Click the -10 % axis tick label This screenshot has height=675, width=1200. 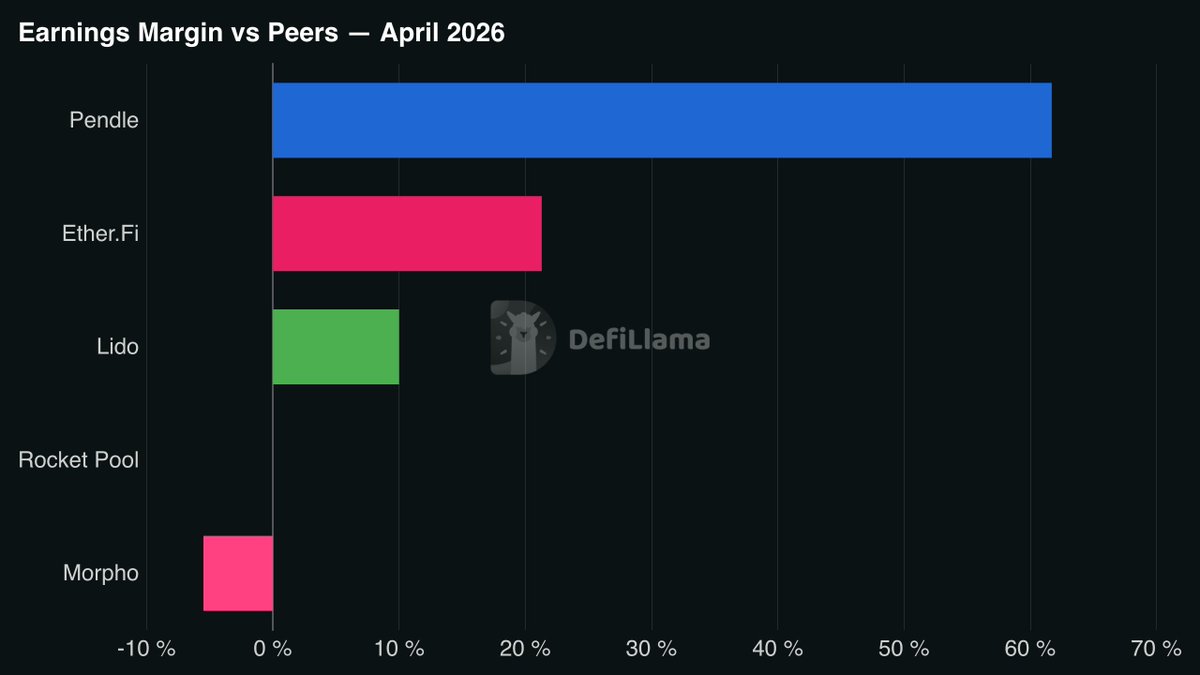click(146, 649)
